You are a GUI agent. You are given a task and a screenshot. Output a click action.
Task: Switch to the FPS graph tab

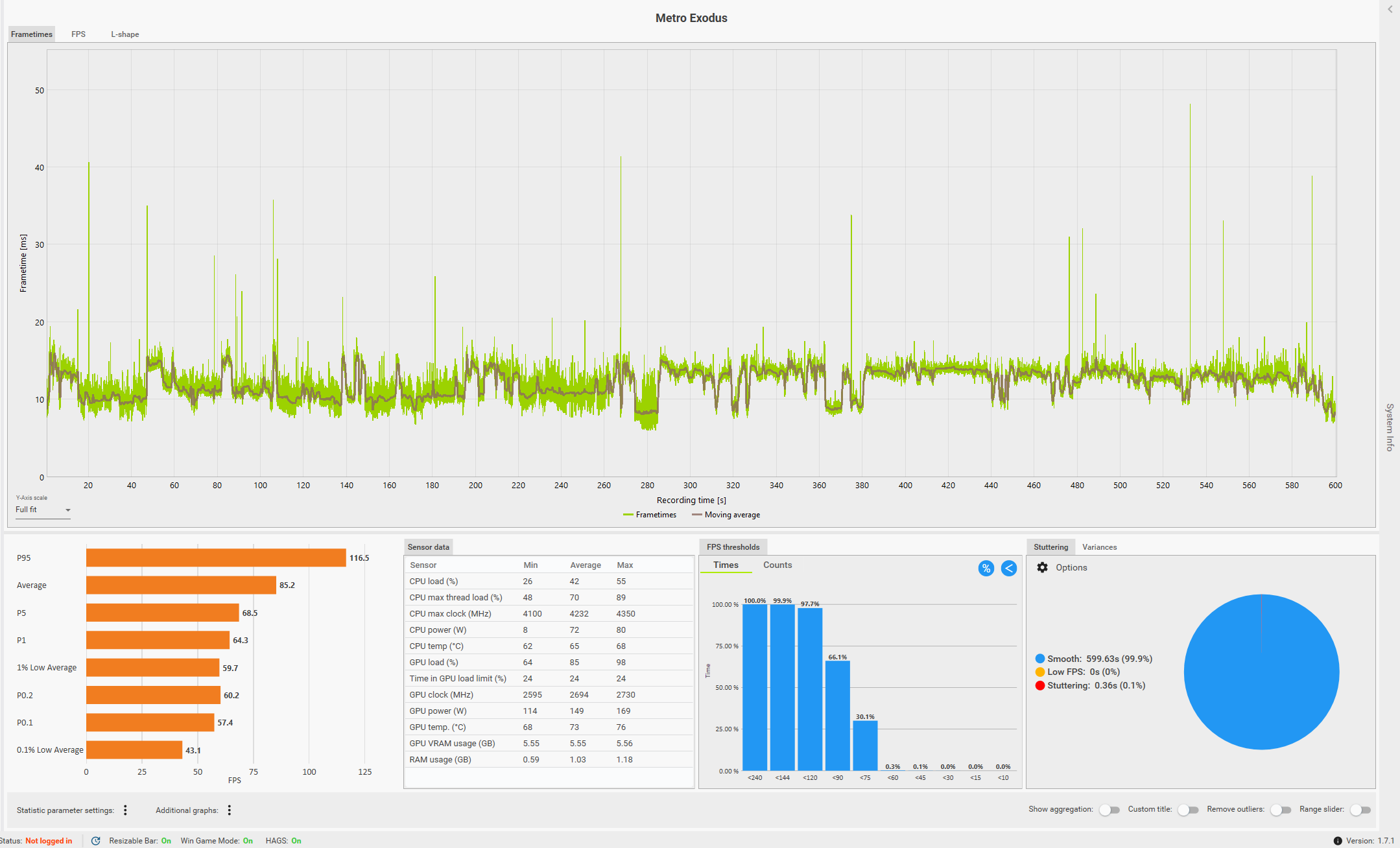pos(78,34)
